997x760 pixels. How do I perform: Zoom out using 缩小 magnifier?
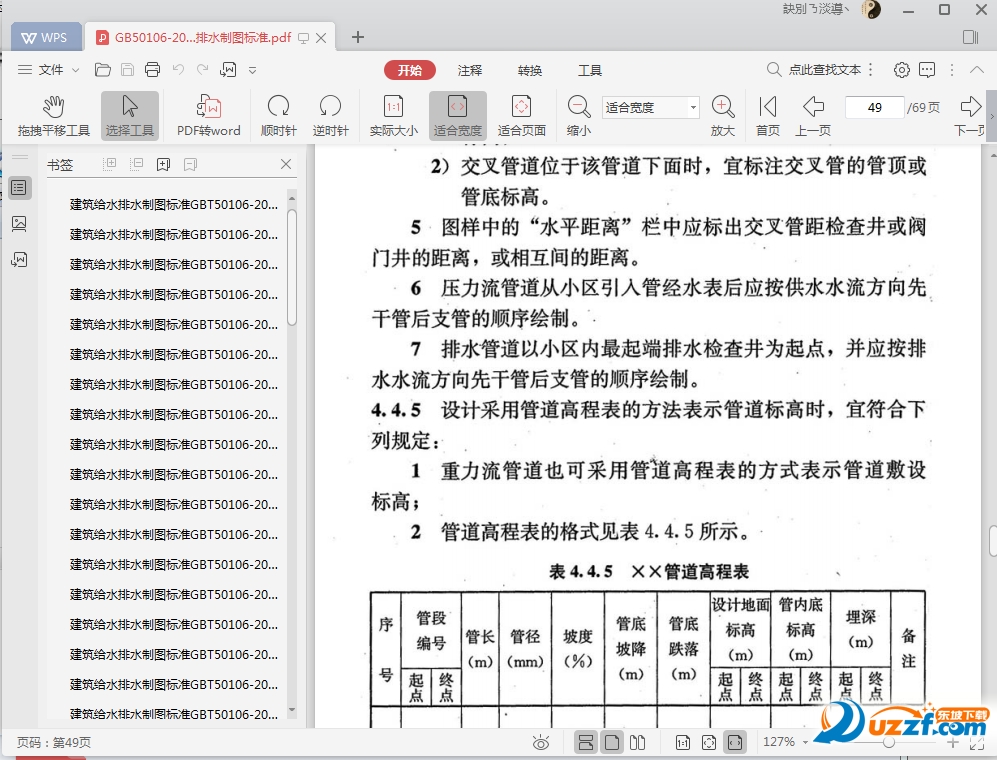pyautogui.click(x=579, y=115)
